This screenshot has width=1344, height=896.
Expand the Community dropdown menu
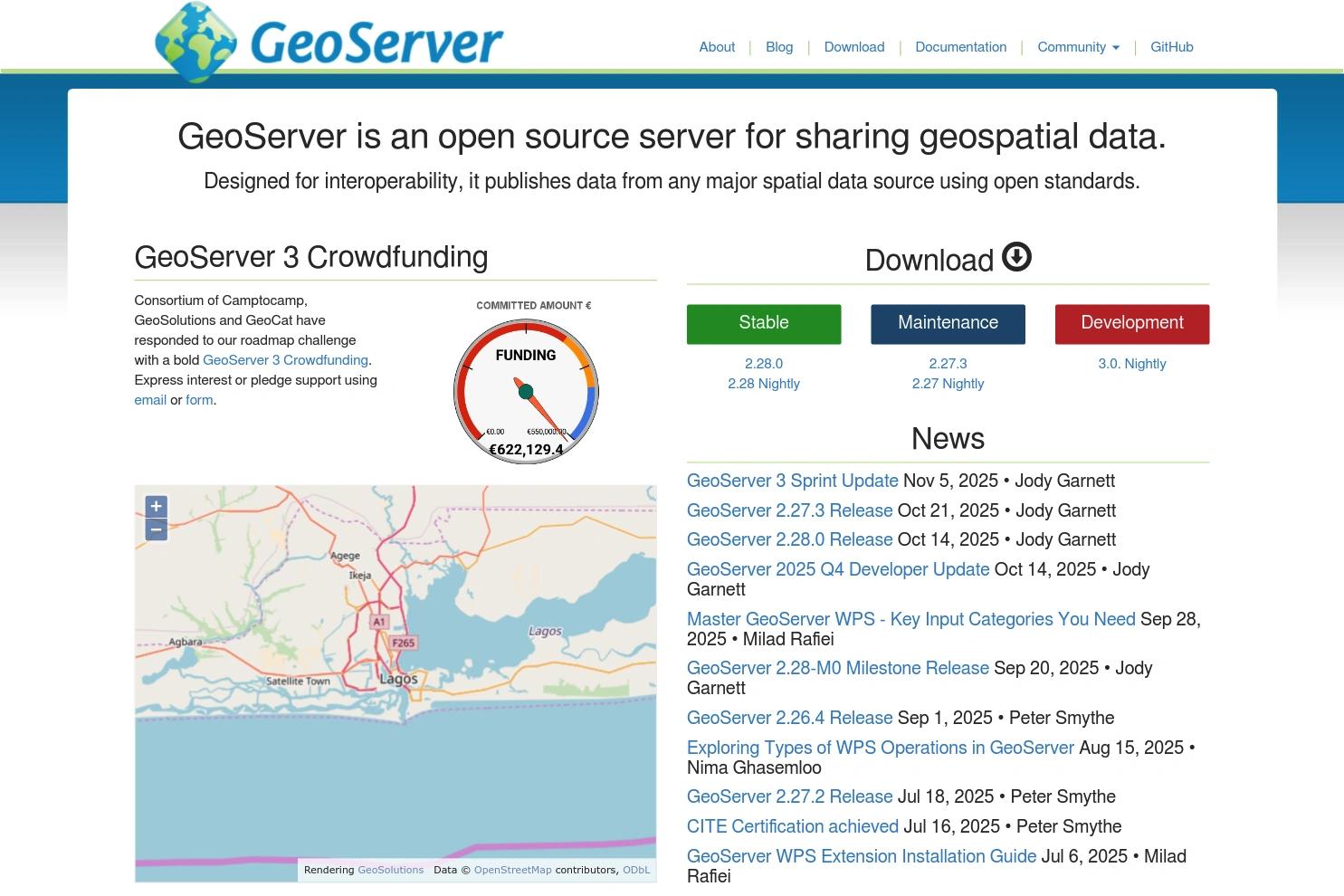(x=1078, y=47)
